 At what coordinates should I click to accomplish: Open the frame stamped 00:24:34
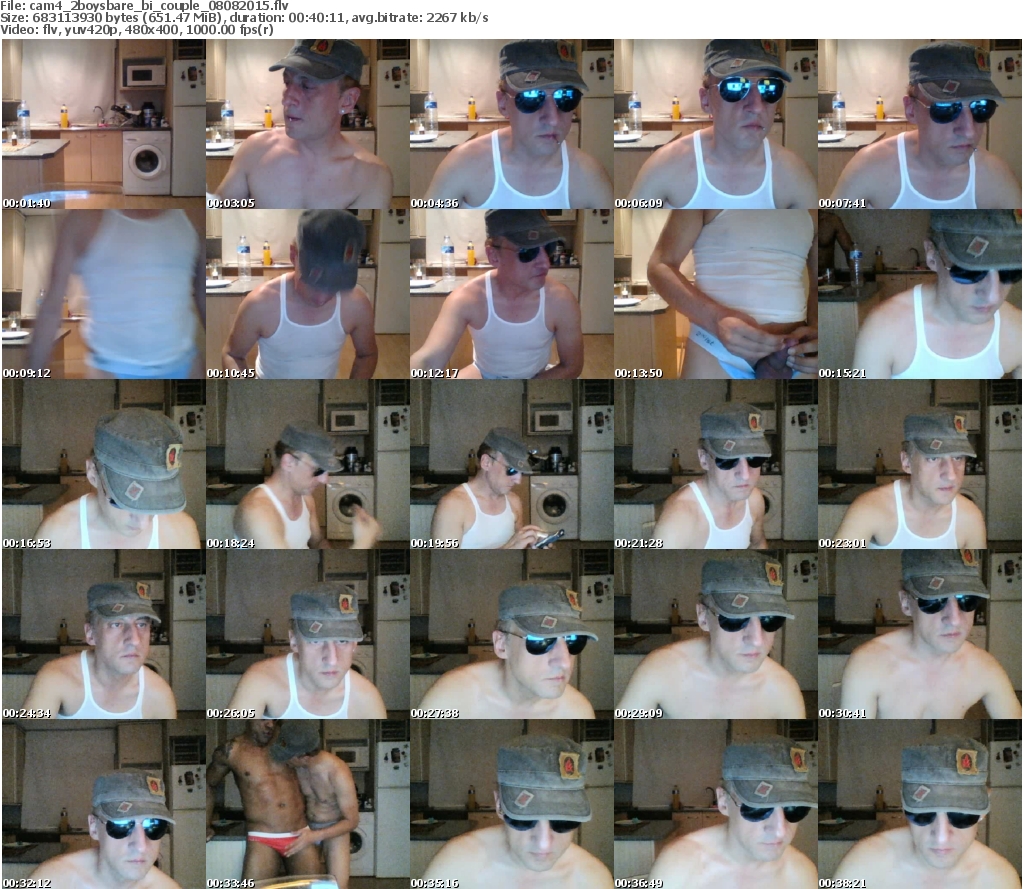pos(104,634)
